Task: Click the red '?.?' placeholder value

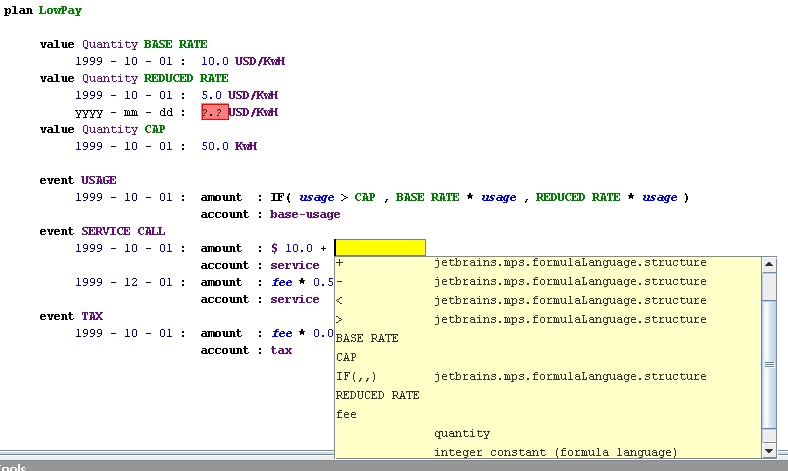Action: point(214,112)
